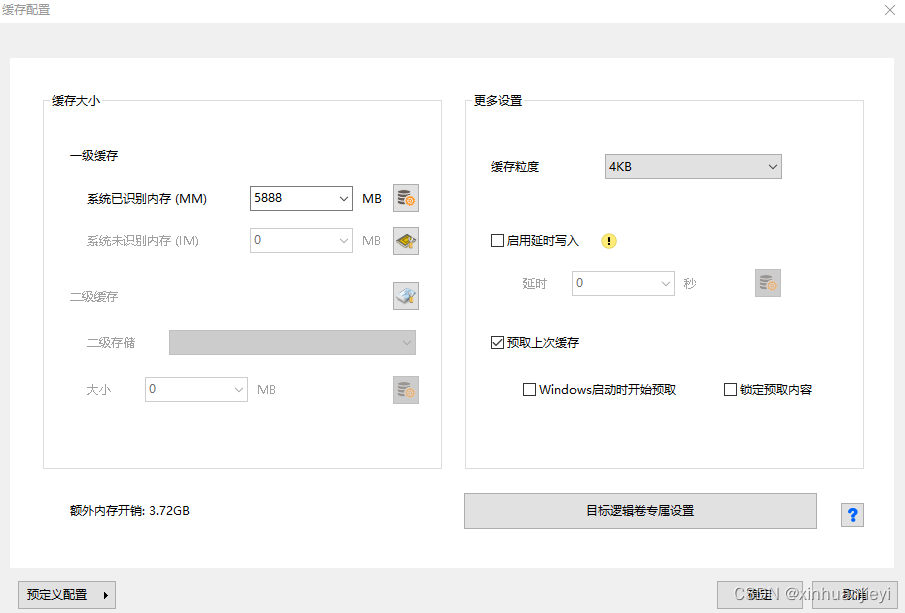Click the maximum memory icon beside 系统已识别内存

(x=406, y=199)
